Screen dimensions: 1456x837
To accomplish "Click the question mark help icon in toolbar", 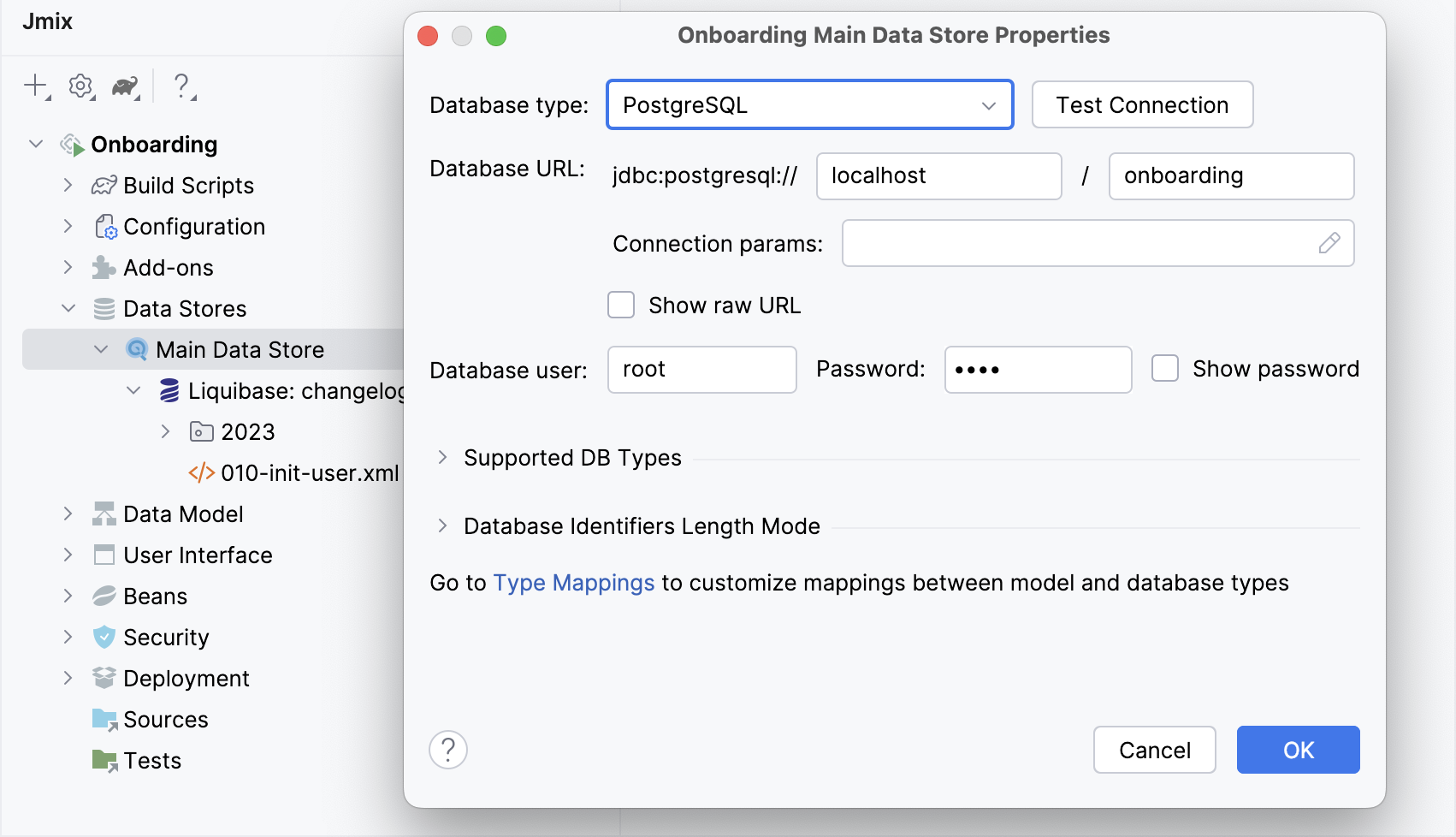I will point(181,86).
